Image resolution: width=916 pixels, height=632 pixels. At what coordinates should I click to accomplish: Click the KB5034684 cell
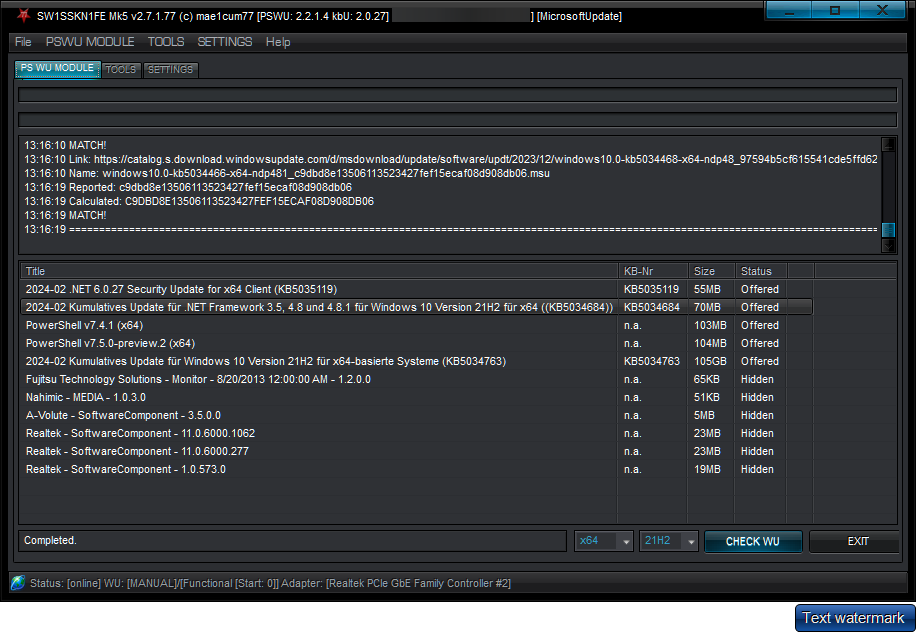(x=651, y=307)
